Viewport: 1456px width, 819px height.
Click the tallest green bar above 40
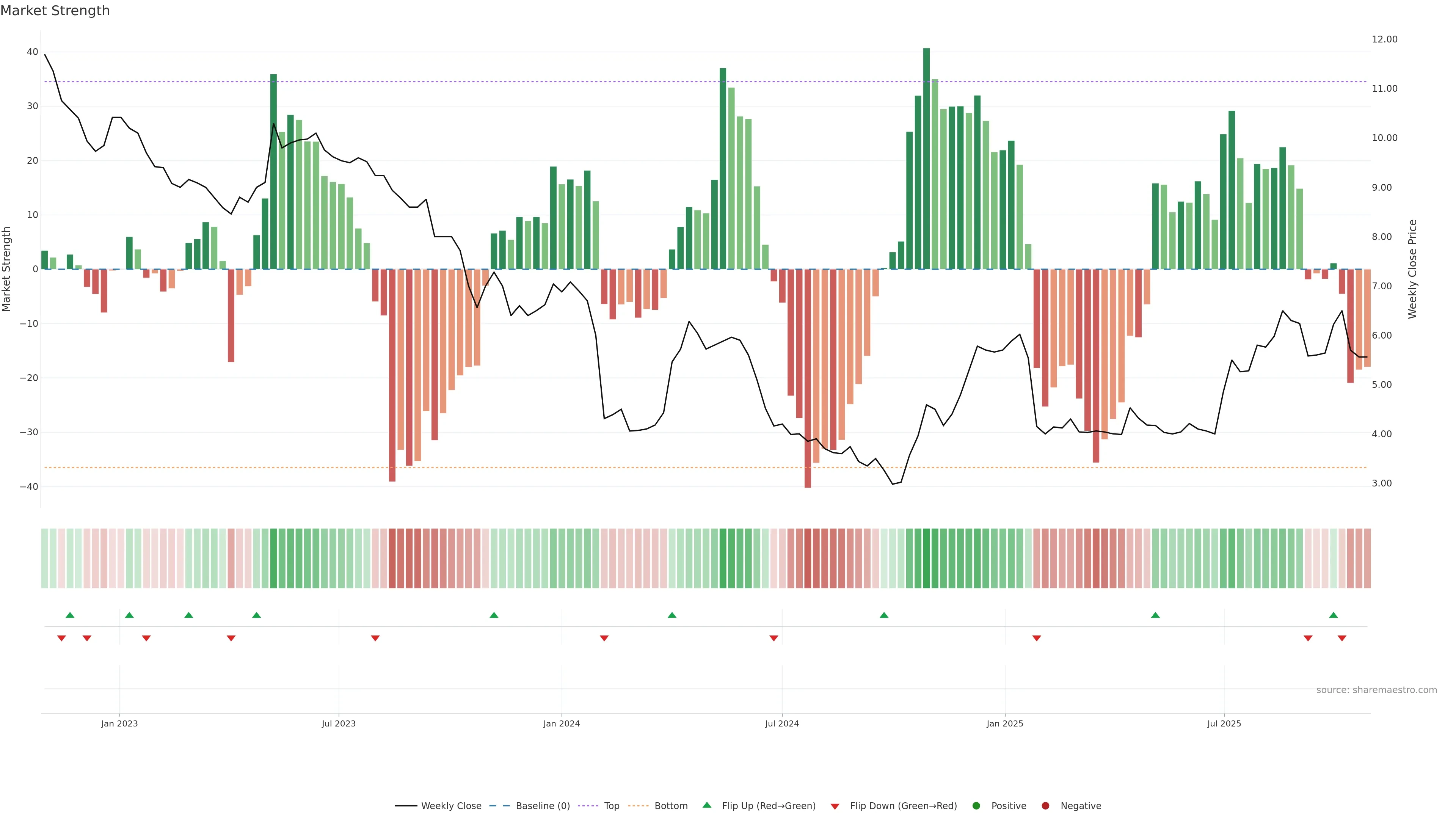[926, 158]
